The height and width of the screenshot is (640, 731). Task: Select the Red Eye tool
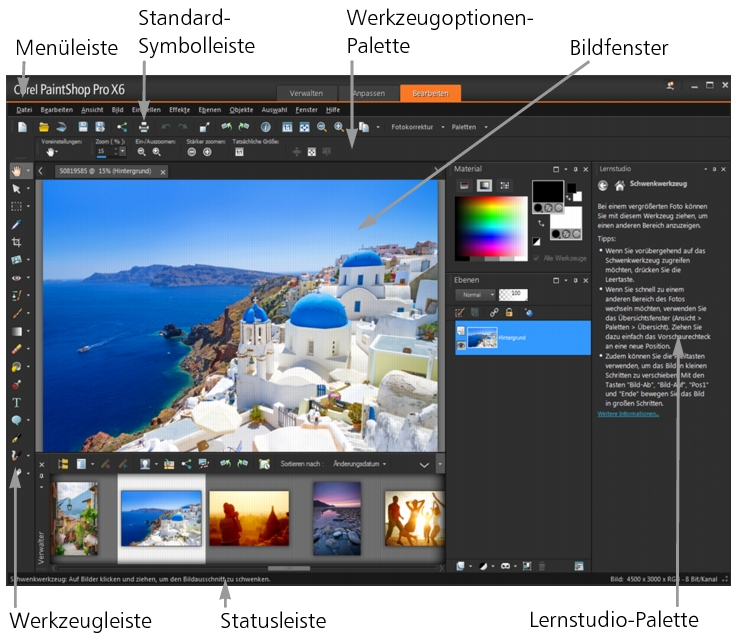16,279
